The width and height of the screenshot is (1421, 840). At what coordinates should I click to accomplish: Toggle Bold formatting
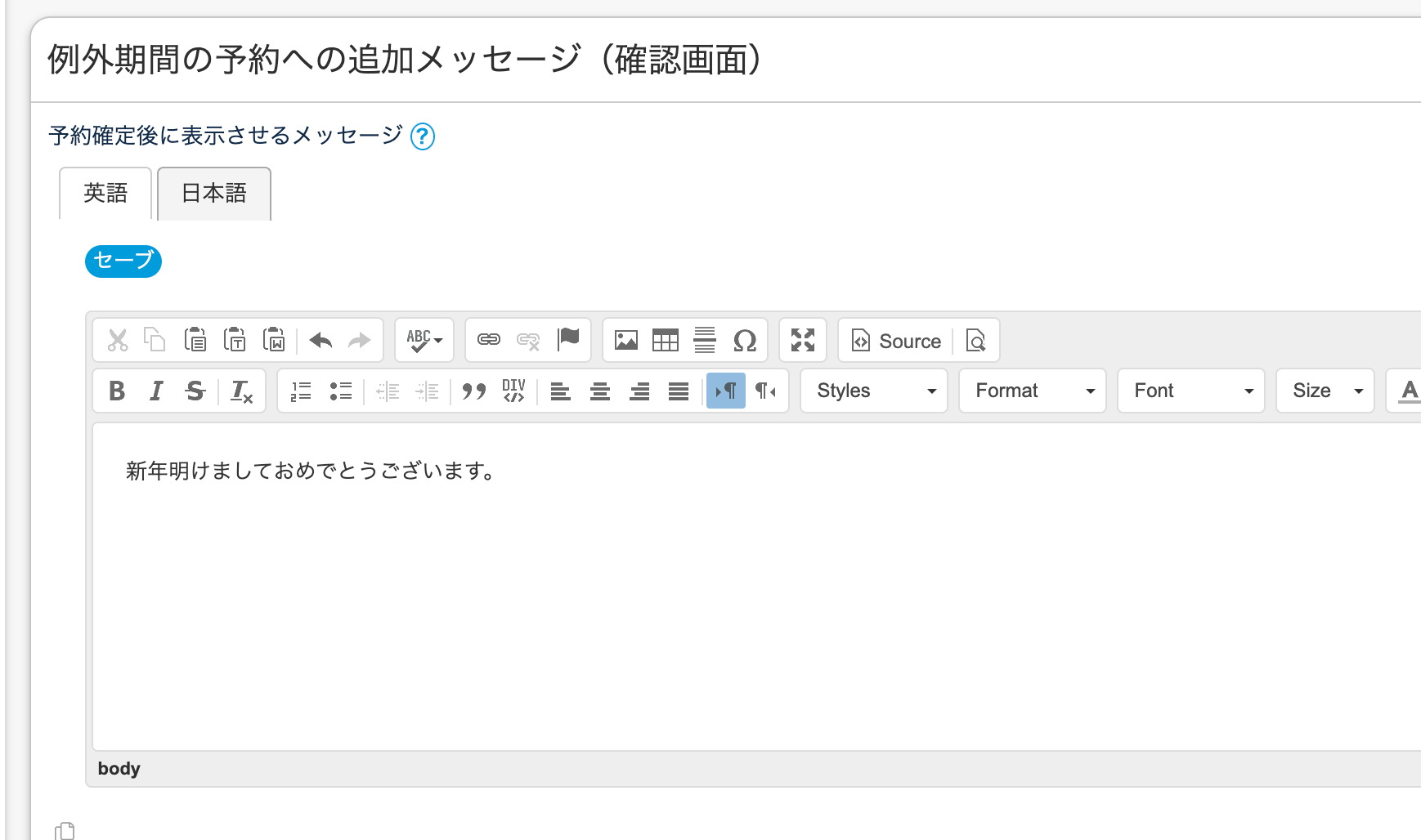[117, 391]
